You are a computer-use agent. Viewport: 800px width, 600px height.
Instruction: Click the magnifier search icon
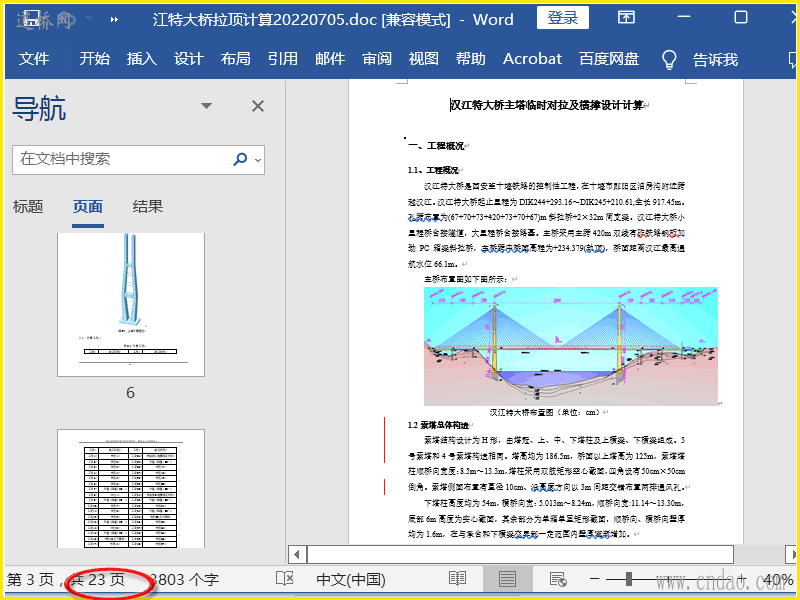pyautogui.click(x=240, y=159)
